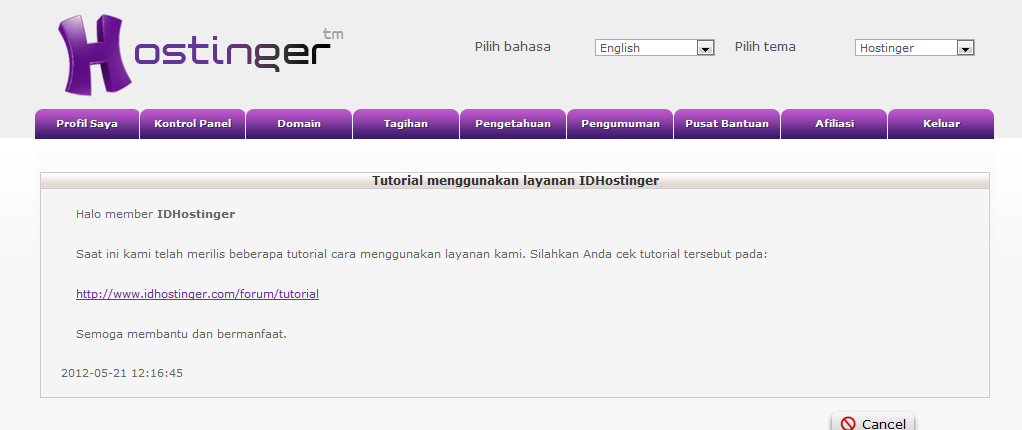View the Pengumuman tab
This screenshot has height=430, width=1022.
pyautogui.click(x=620, y=124)
